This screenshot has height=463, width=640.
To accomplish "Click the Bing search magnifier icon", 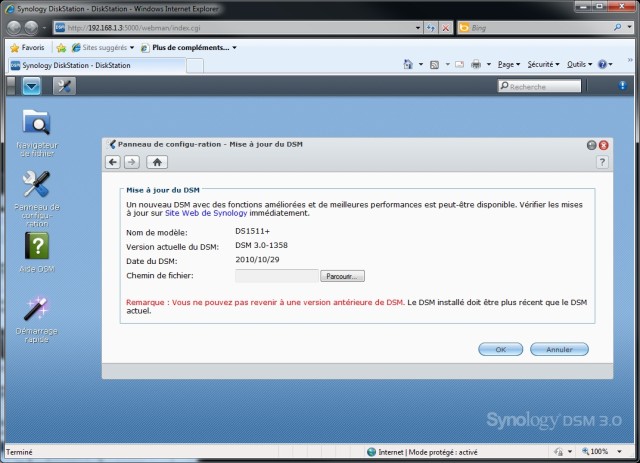I will 618,27.
